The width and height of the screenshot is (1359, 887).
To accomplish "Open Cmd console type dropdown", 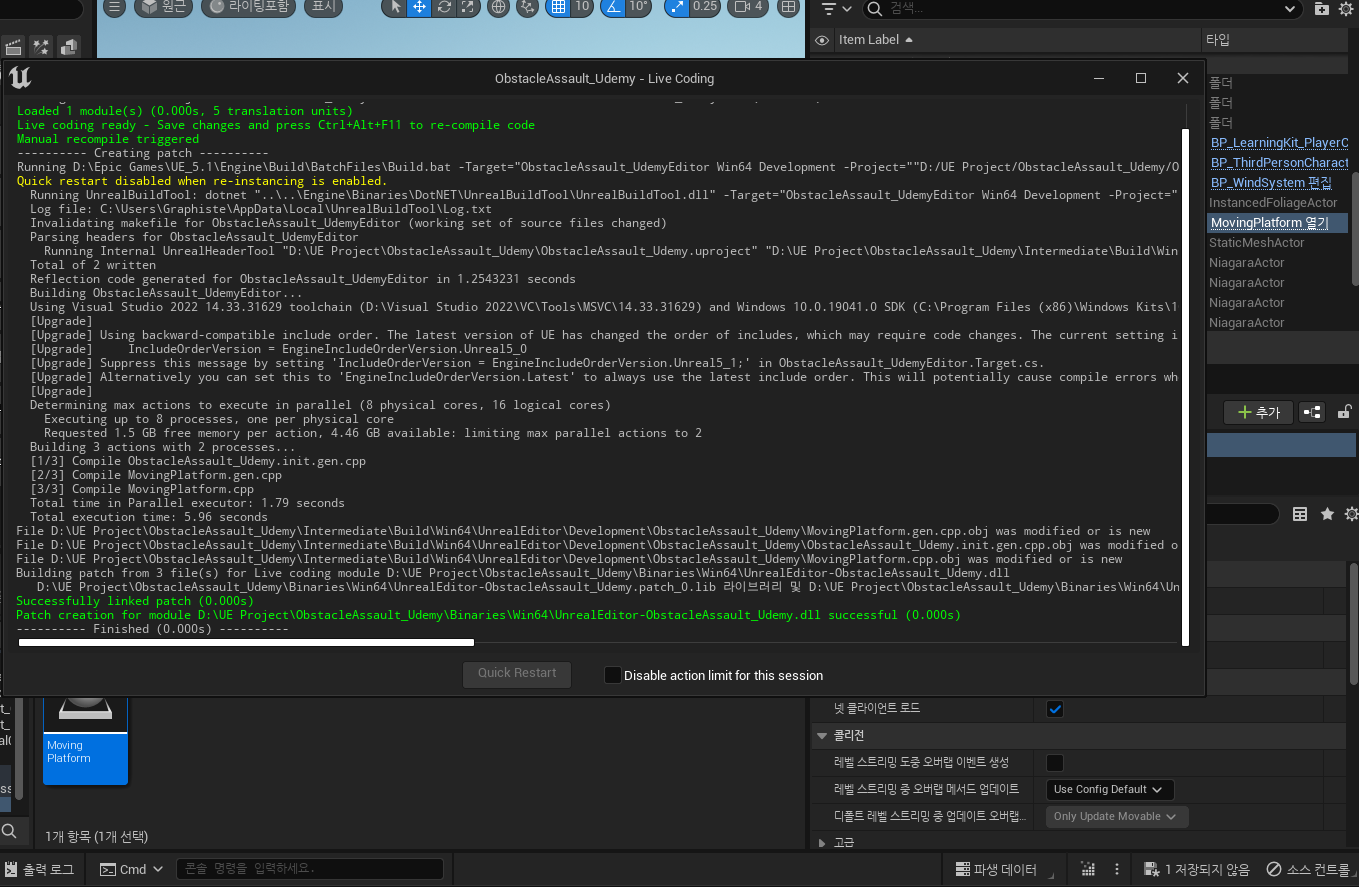I will [132, 869].
